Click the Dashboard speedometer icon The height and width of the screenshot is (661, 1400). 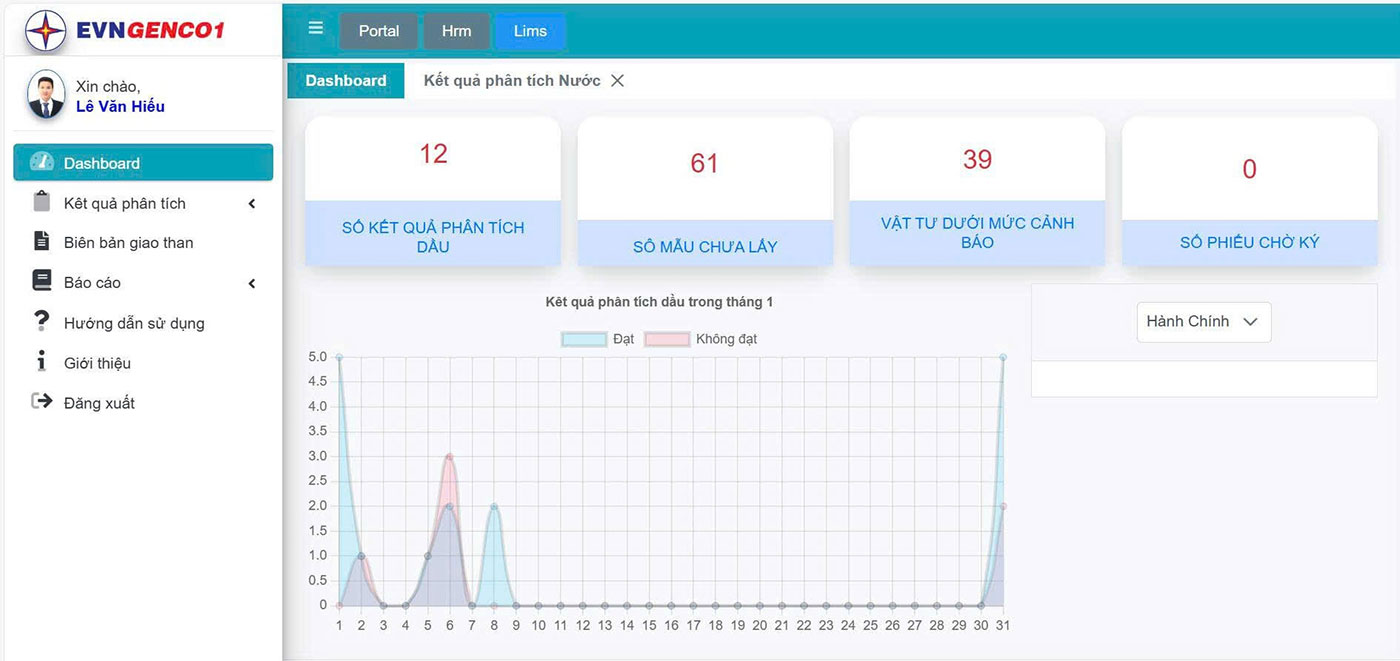click(x=42, y=162)
